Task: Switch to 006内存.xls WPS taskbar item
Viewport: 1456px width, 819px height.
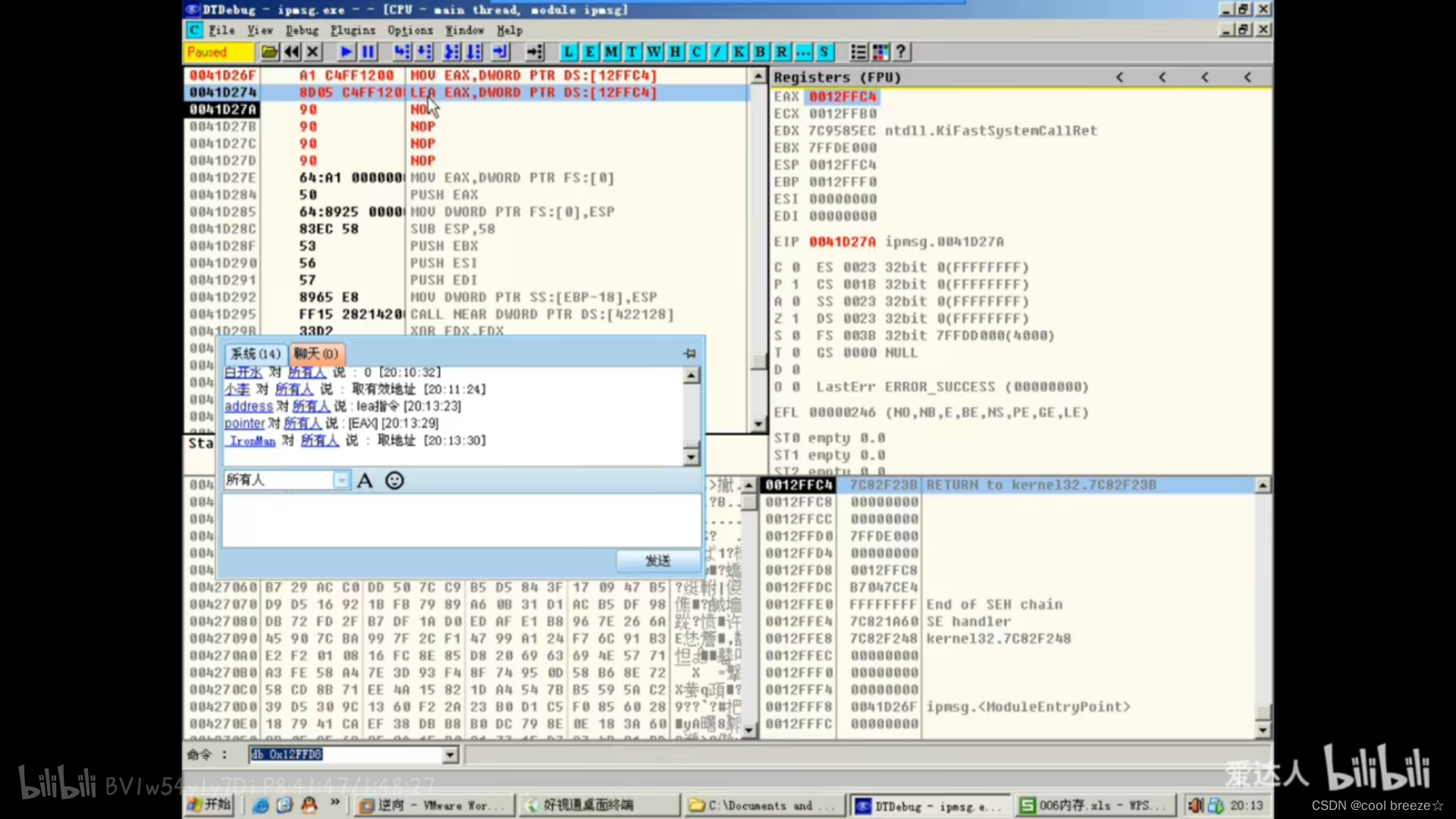Action: pos(1095,805)
